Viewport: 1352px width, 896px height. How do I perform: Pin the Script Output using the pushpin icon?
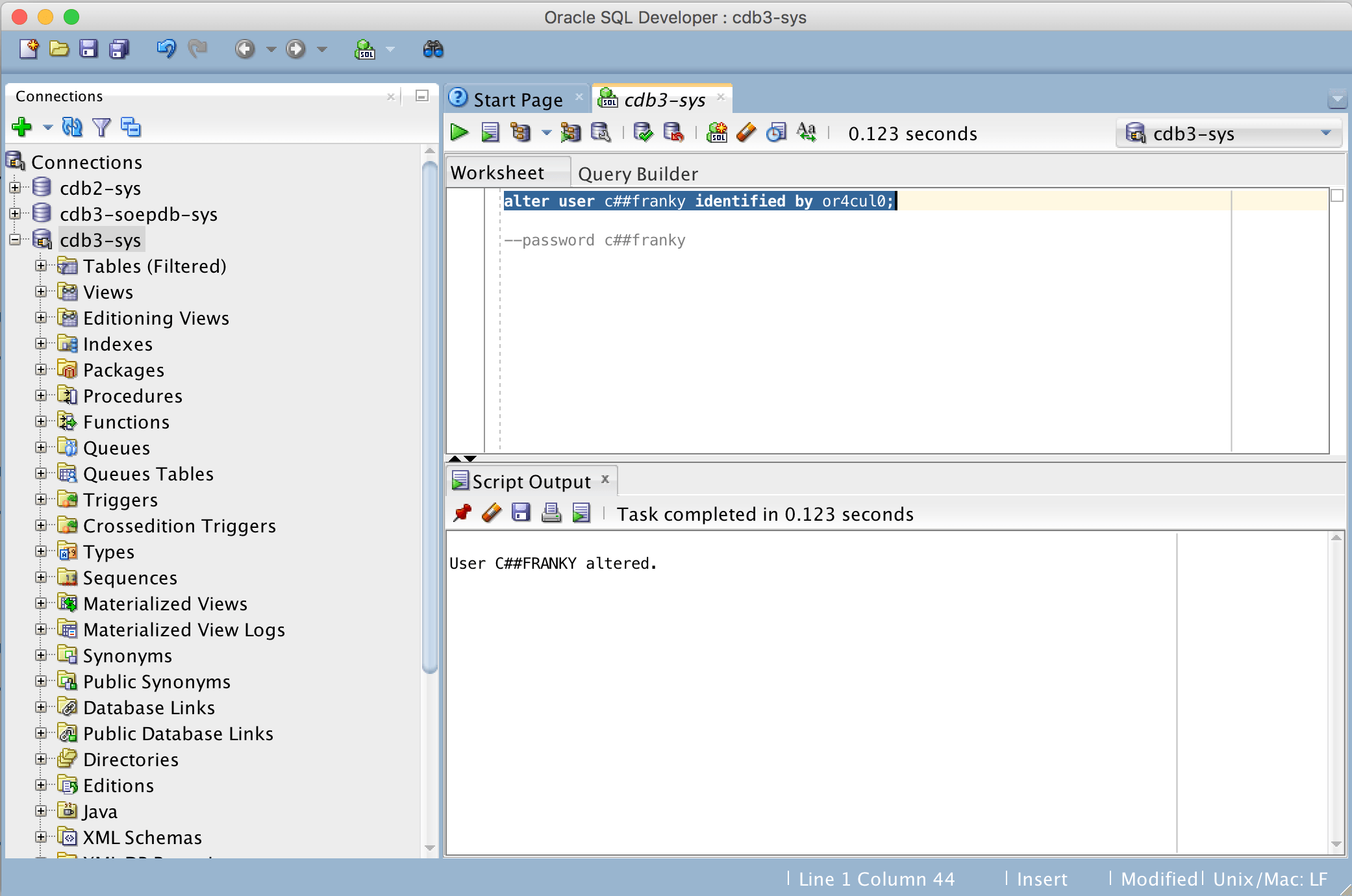[463, 513]
